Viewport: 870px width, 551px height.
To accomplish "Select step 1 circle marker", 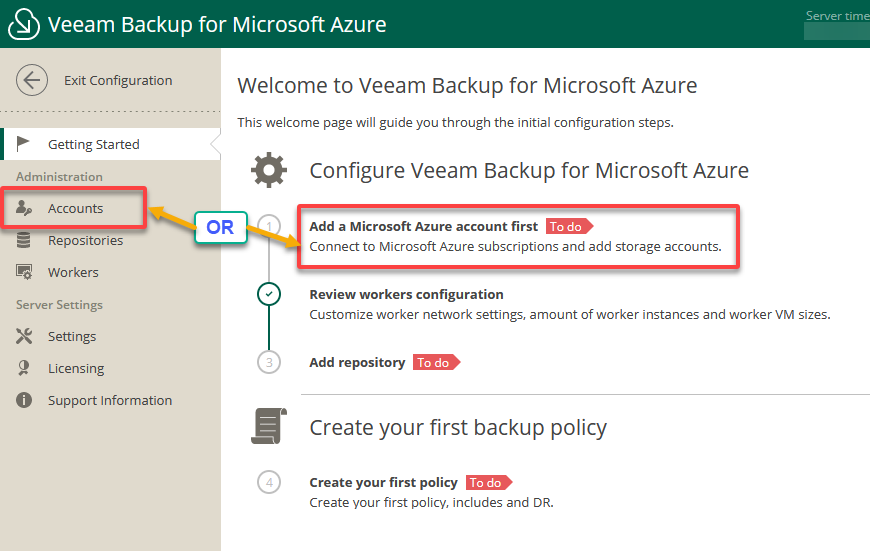I will pyautogui.click(x=269, y=226).
